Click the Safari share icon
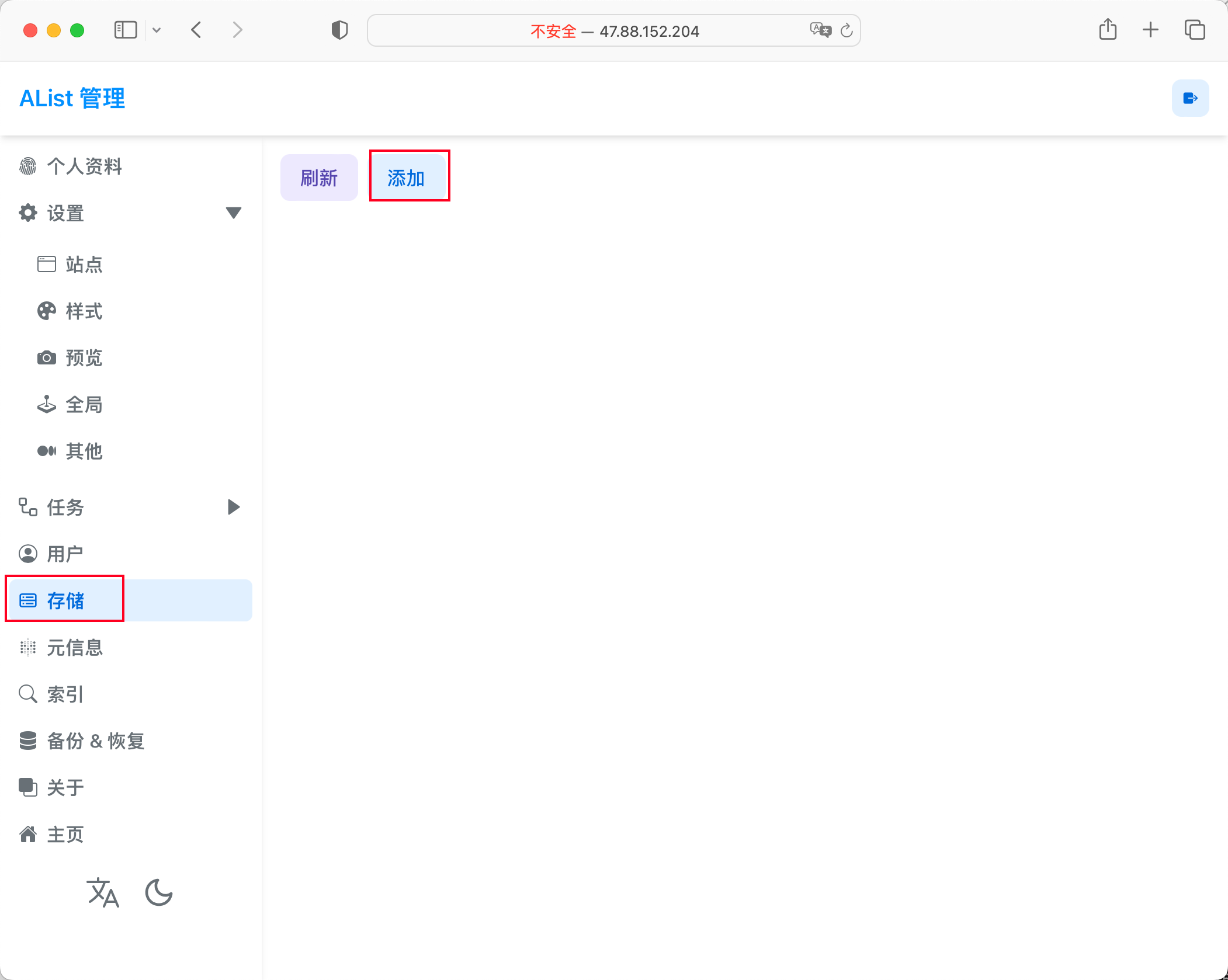This screenshot has height=980, width=1228. pyautogui.click(x=1108, y=30)
